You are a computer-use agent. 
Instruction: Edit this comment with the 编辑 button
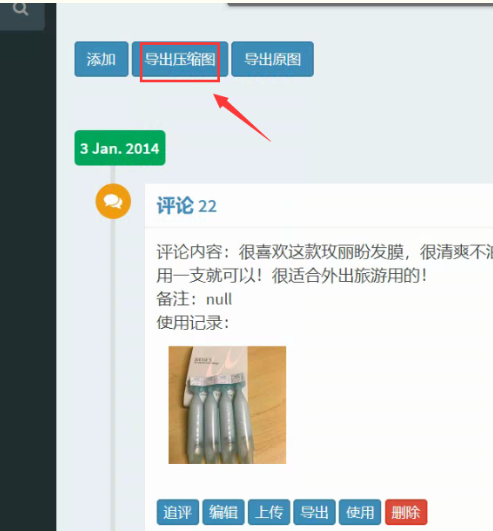pos(223,512)
